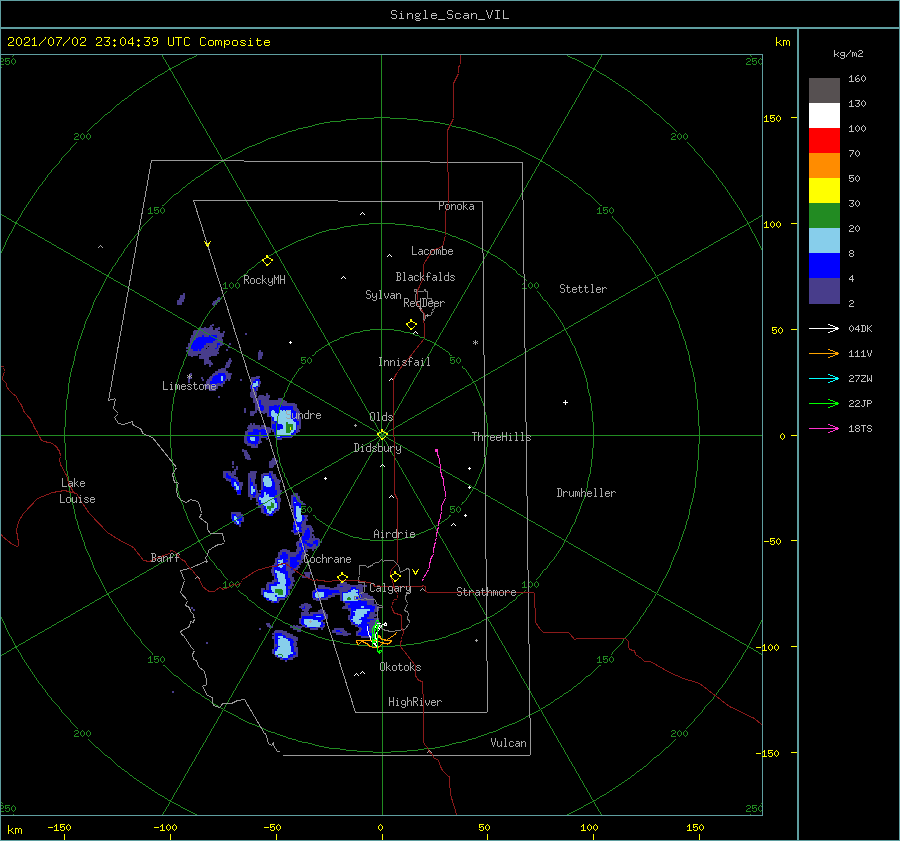Viewport: 900px width, 841px height.
Task: Click the storm cell just left of Sundre label
Action: click(285, 421)
